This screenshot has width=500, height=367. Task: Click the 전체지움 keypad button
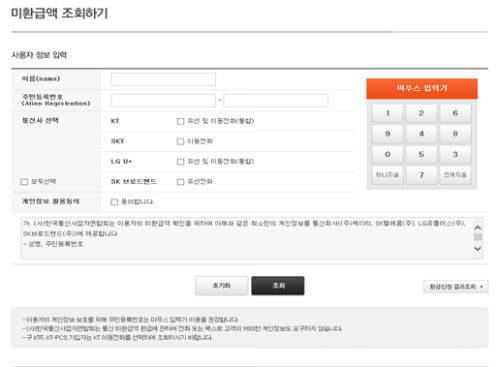pyautogui.click(x=455, y=175)
